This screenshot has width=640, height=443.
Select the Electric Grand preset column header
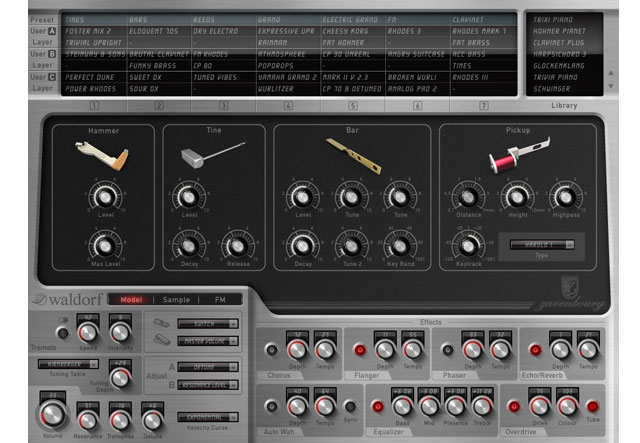(x=353, y=20)
